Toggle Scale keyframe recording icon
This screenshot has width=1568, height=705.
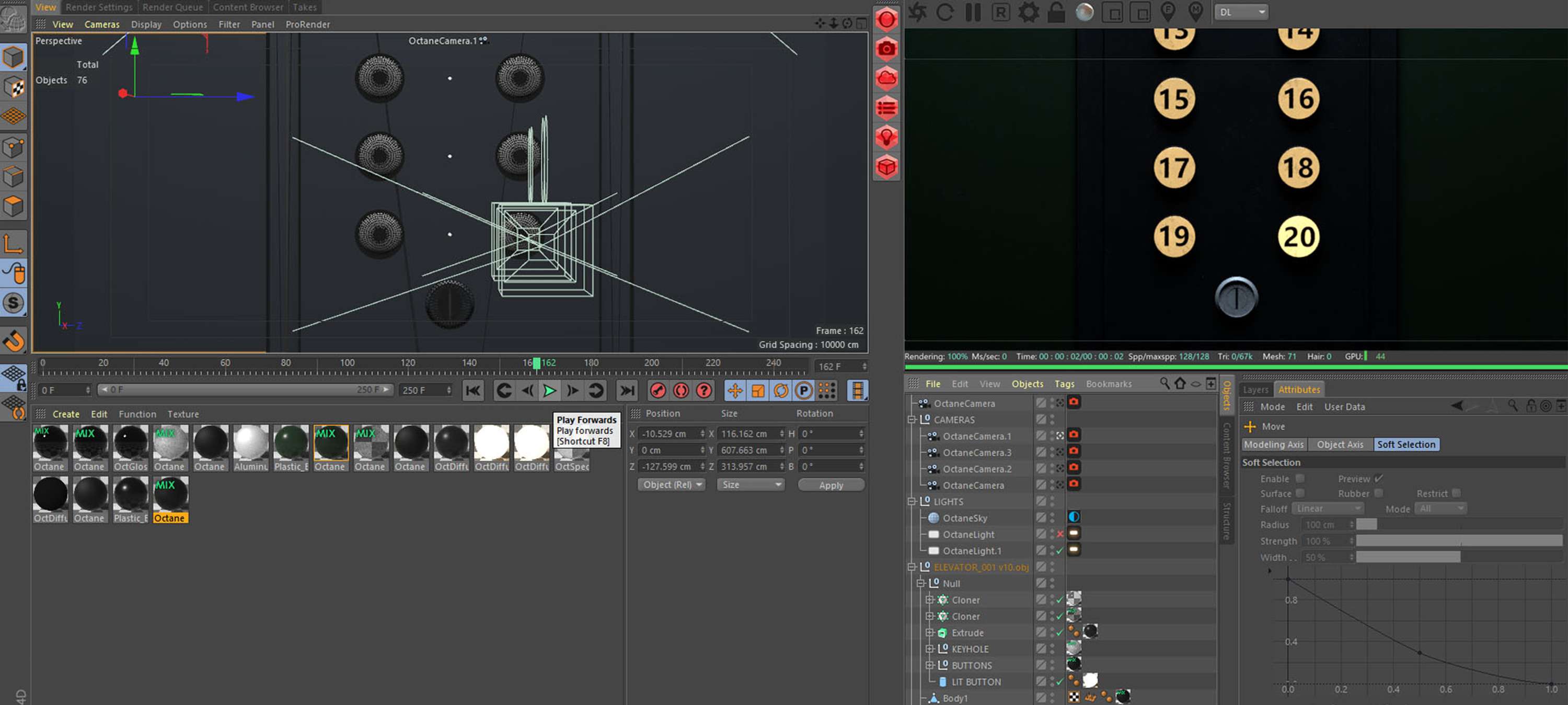tap(758, 391)
